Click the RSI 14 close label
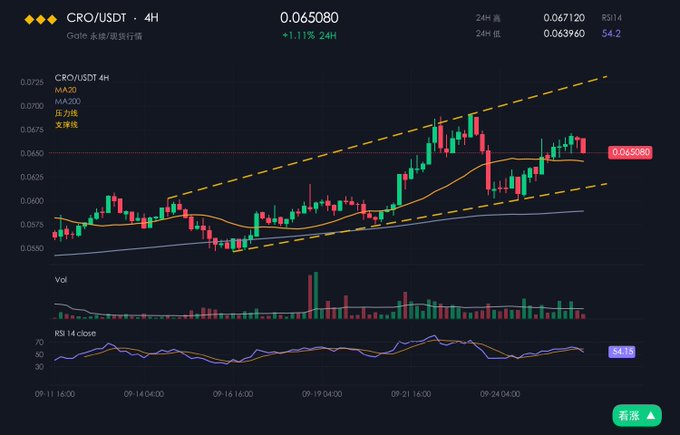The width and height of the screenshot is (680, 435). click(x=75, y=333)
